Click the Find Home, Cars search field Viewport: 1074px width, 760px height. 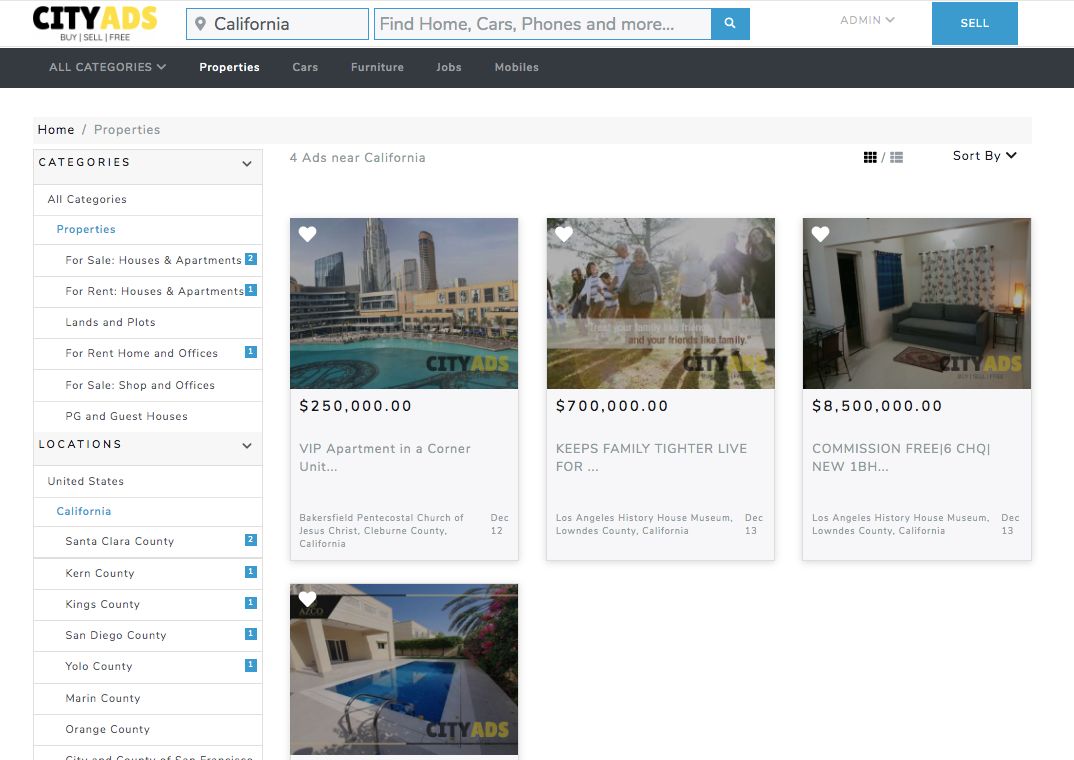click(x=542, y=24)
